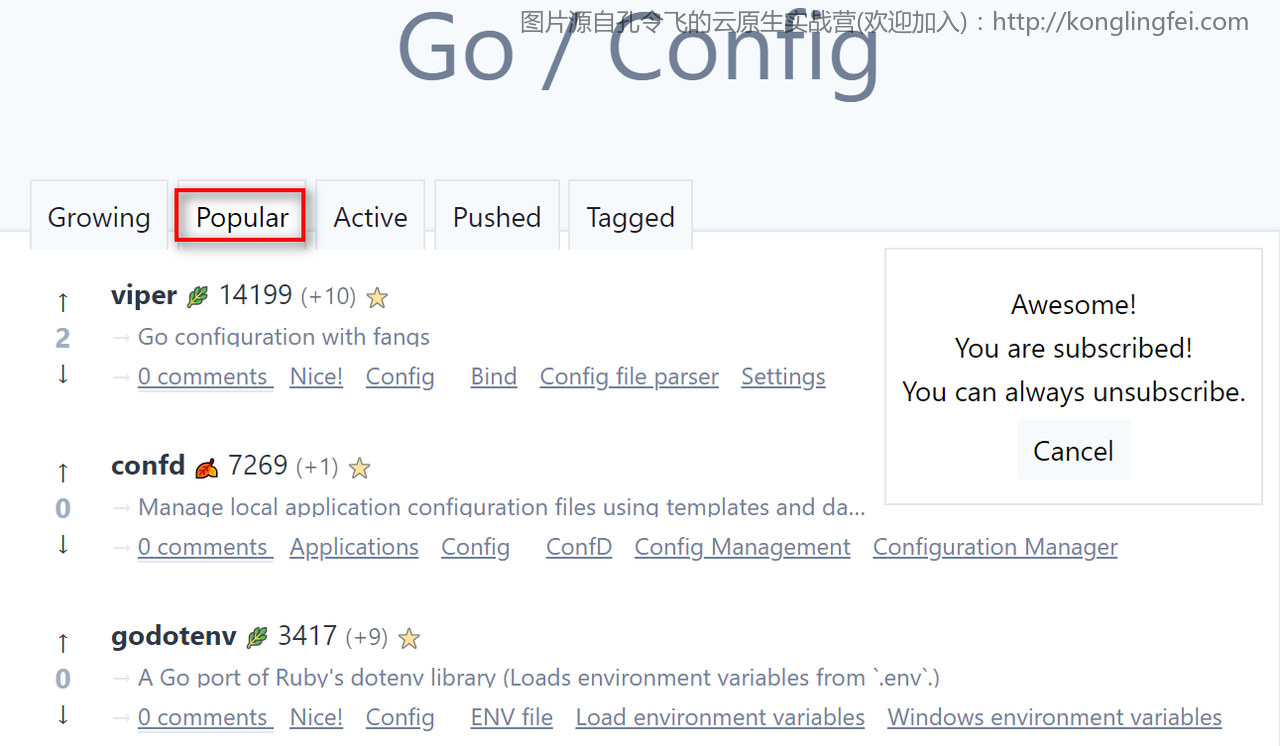Switch to the Growing tab

99,217
